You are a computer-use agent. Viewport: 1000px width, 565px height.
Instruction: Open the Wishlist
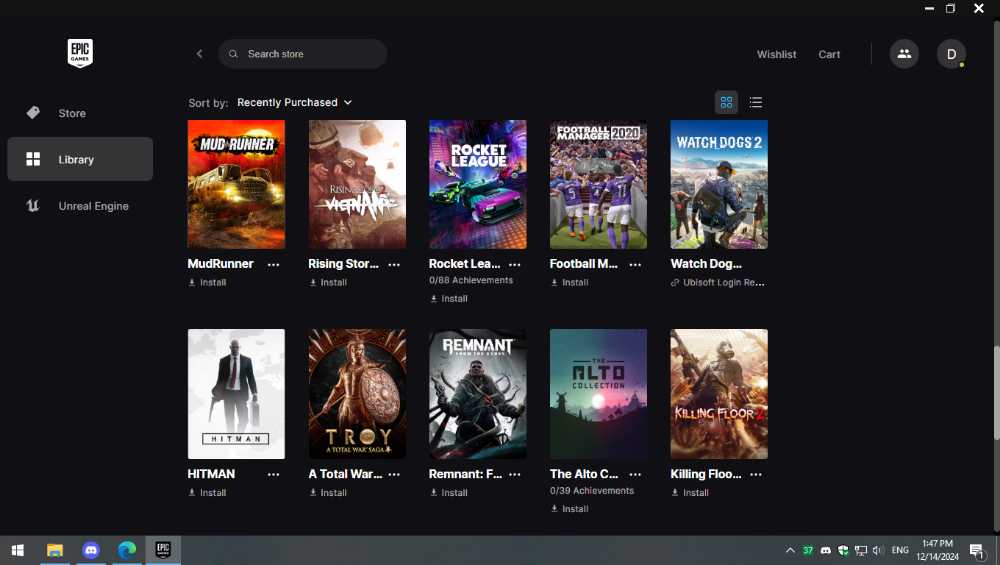pyautogui.click(x=776, y=54)
